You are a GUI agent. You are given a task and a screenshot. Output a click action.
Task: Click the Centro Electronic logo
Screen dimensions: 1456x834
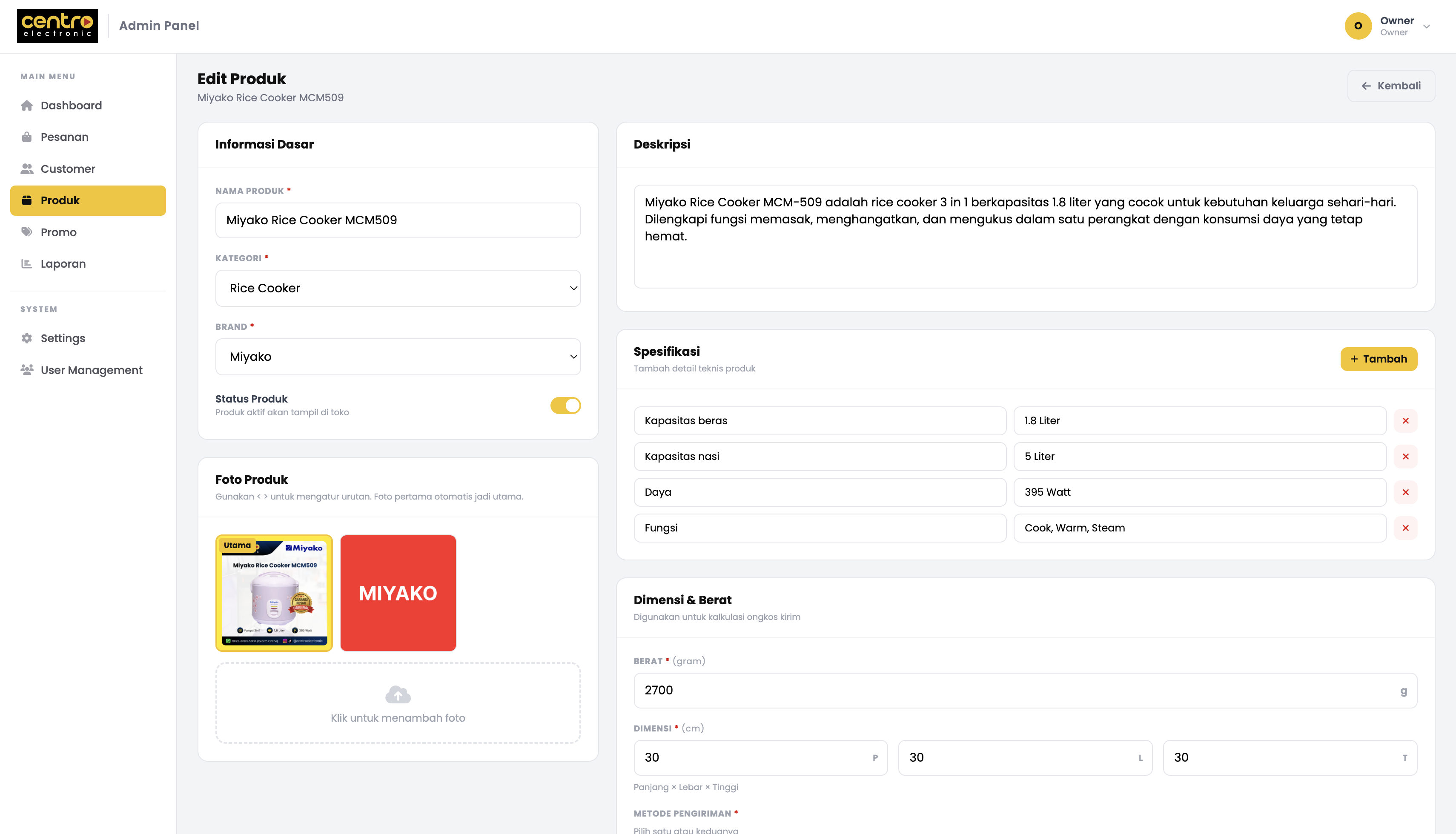click(57, 26)
